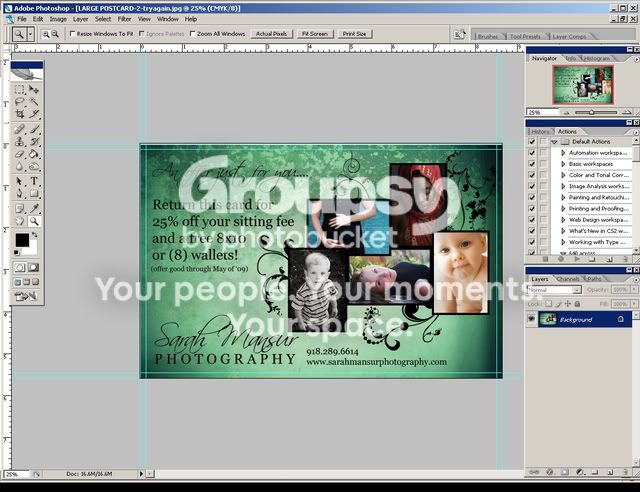Screen dimensions: 640x492
Task: Open the tool preset picker dropdown arrow
Action: click(30, 34)
